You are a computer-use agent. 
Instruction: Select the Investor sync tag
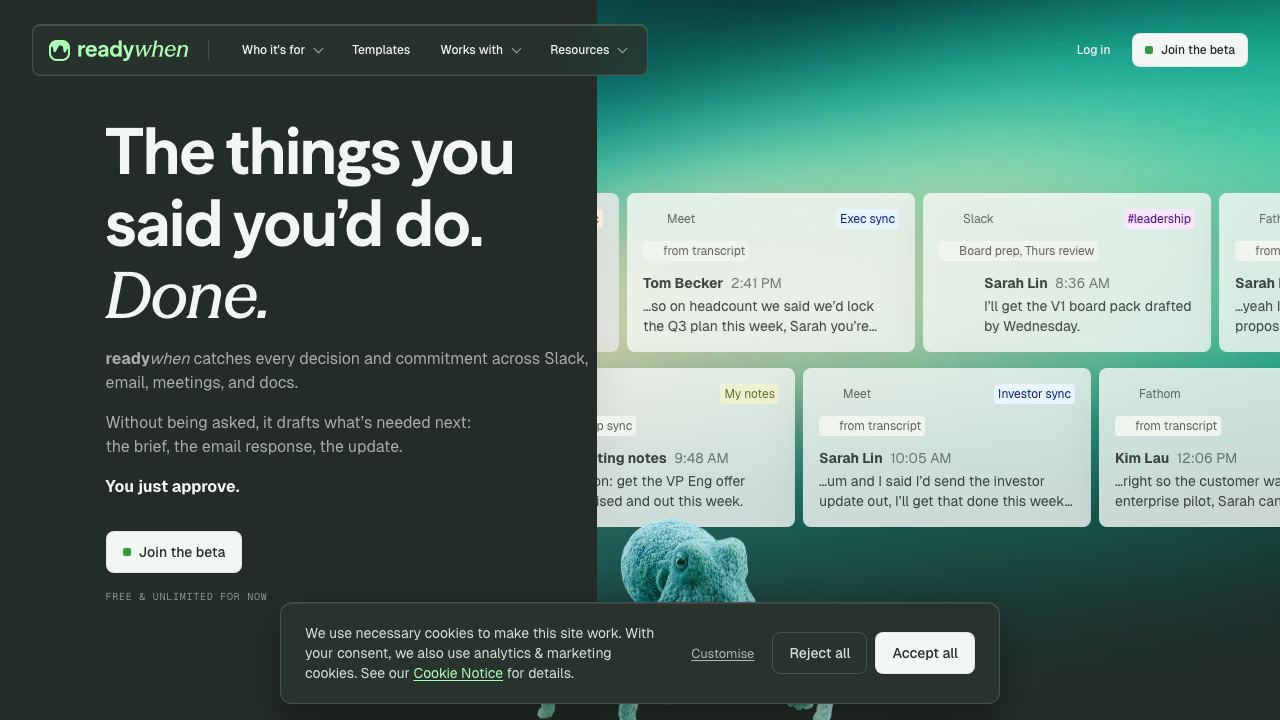tap(1034, 394)
